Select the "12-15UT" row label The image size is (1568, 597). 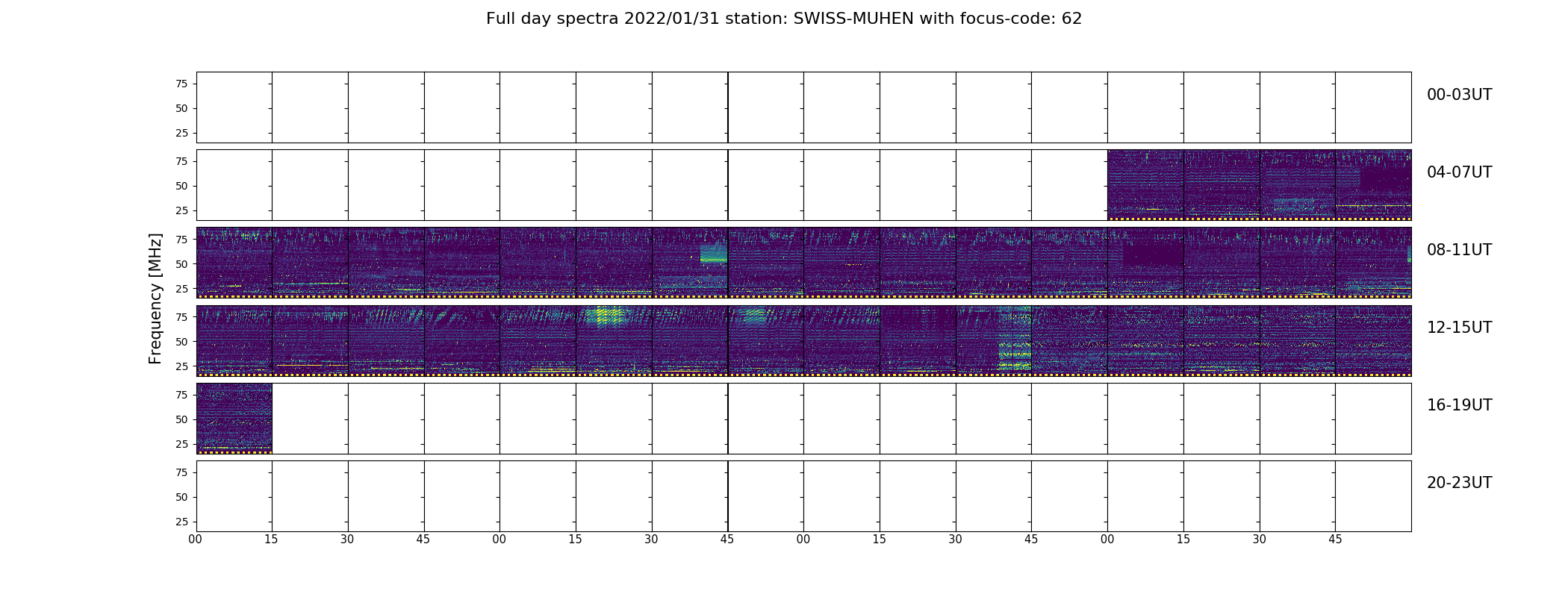pos(1459,328)
